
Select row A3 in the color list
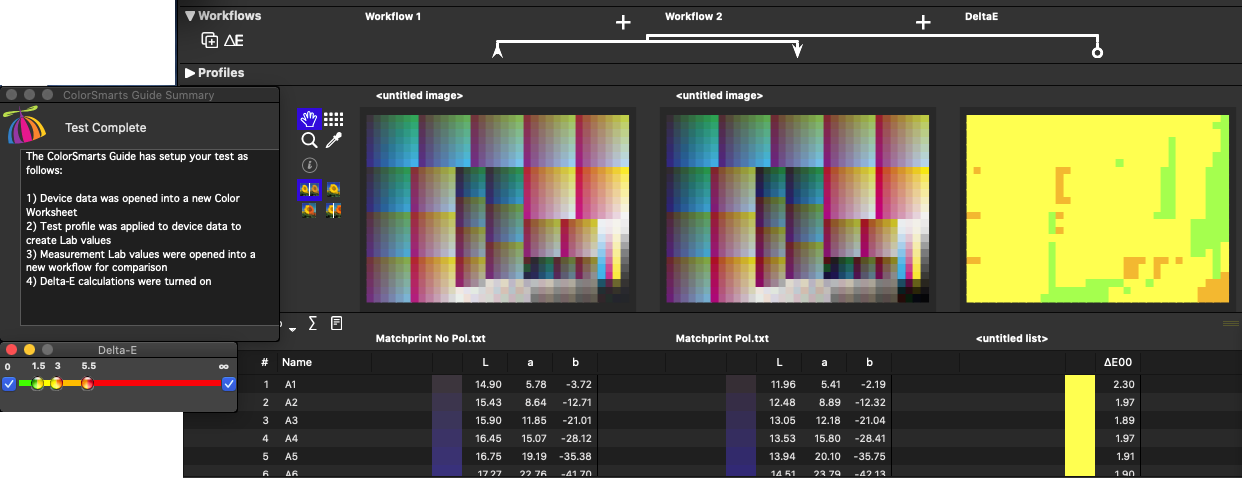[291, 420]
